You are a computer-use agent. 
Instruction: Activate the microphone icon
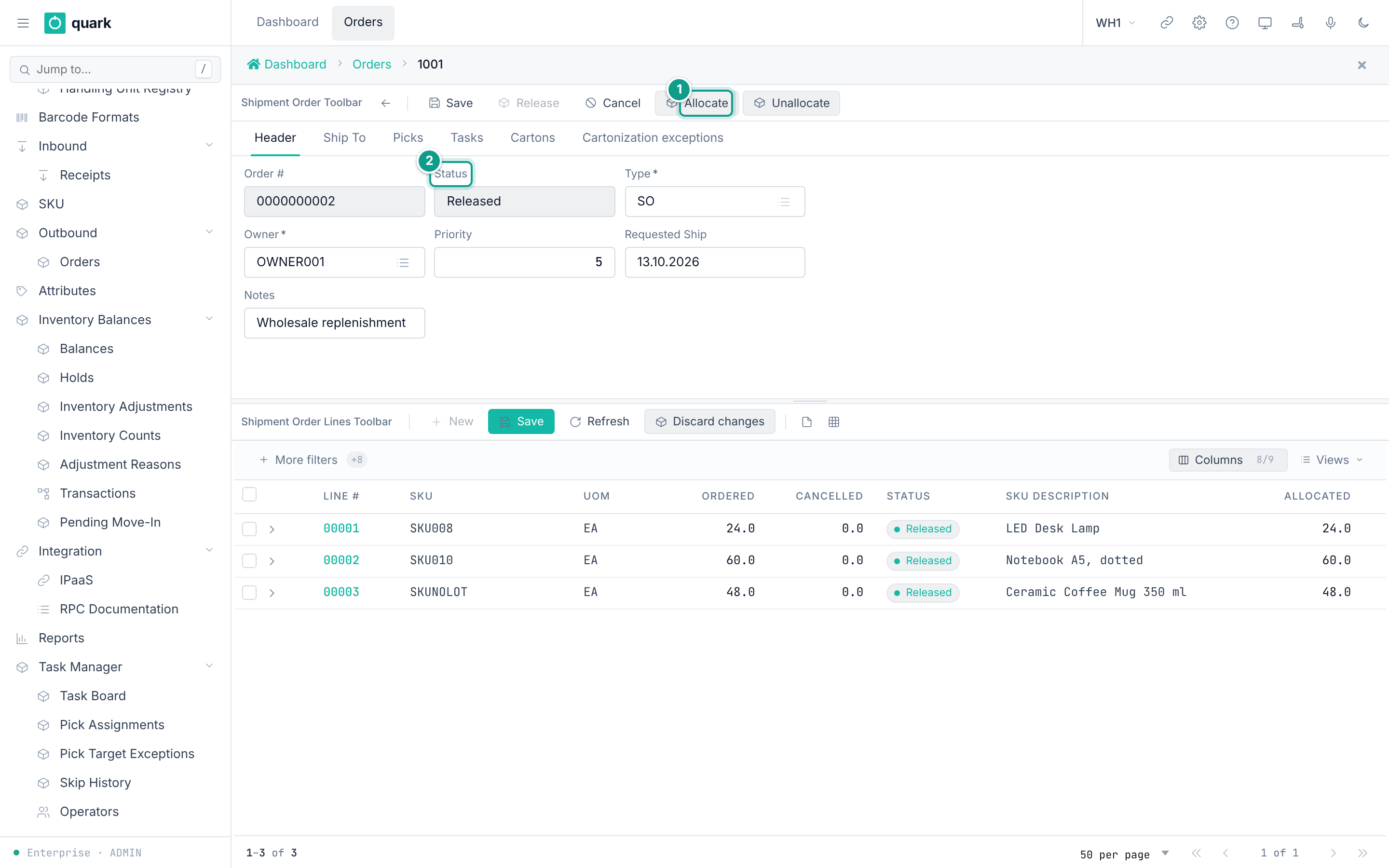(1330, 23)
